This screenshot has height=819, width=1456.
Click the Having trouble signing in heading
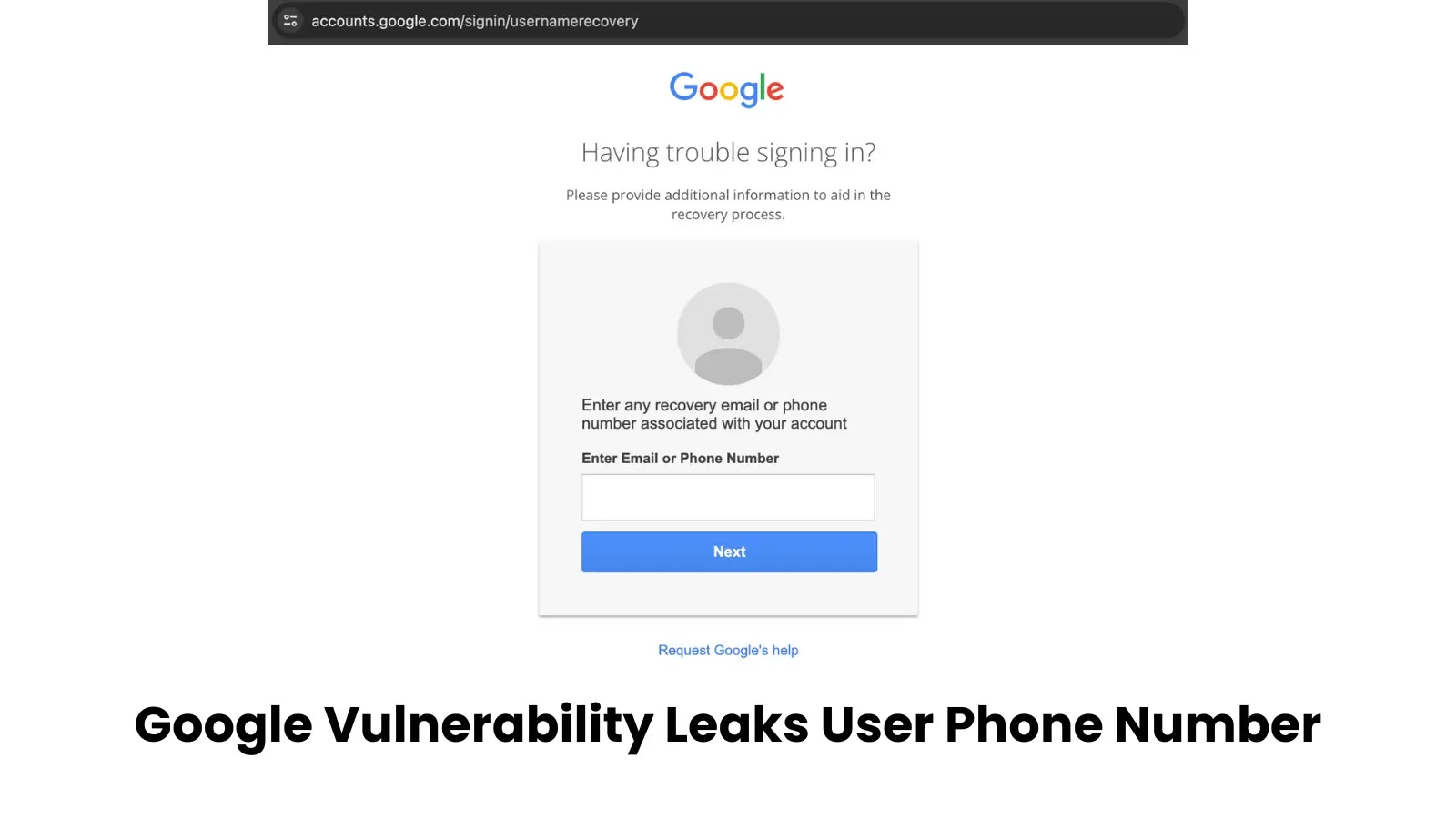[728, 151]
